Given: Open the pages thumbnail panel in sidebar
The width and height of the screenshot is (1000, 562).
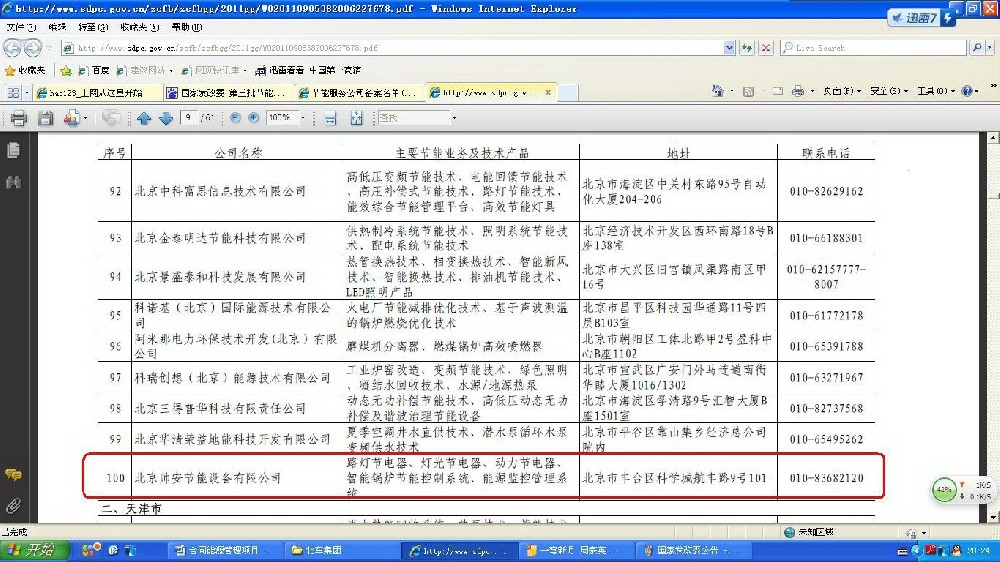Looking at the screenshot, I should coord(13,150).
